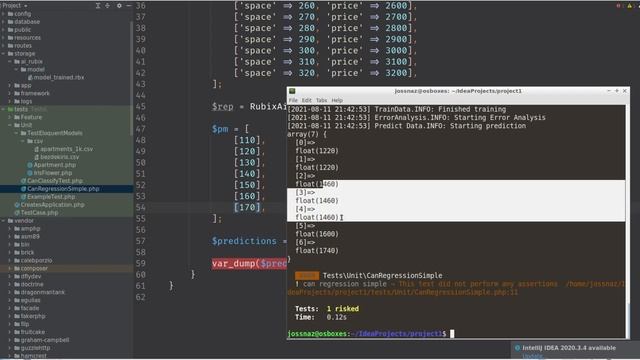Click the terminal window app icon in title bar
Viewport: 640px width, 360px height.
(x=292, y=91)
